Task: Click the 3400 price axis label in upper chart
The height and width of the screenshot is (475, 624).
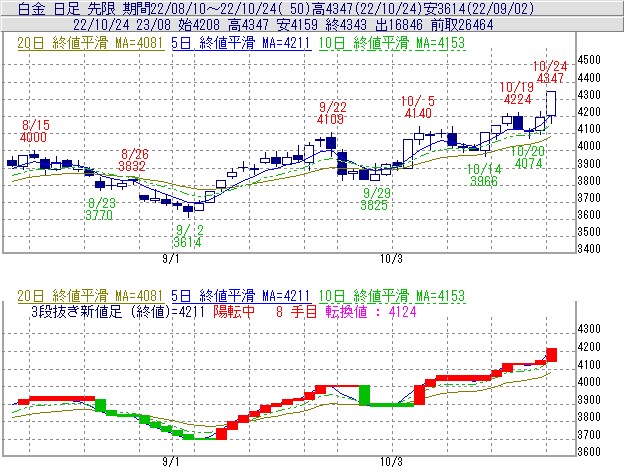Action: pyautogui.click(x=589, y=249)
